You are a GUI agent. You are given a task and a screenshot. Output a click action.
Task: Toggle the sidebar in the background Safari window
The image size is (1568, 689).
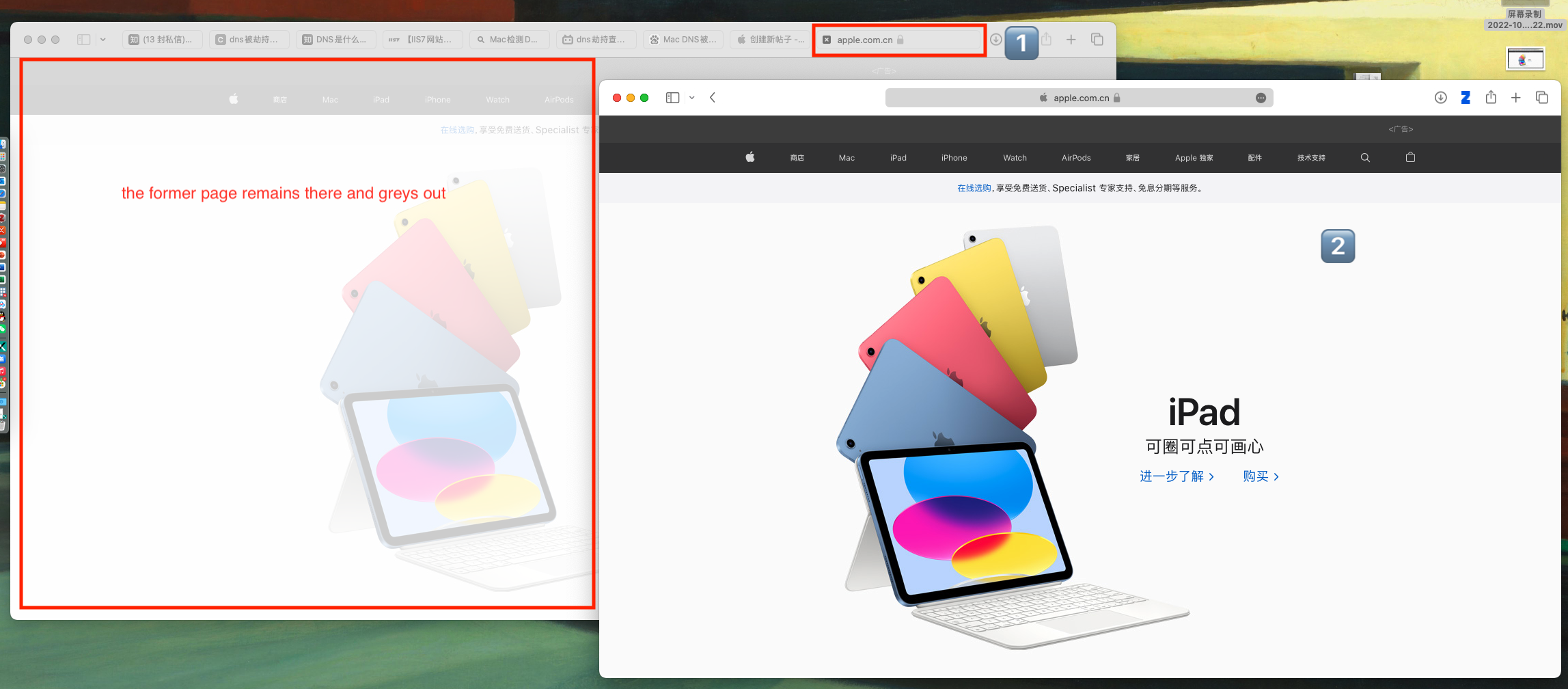83,40
